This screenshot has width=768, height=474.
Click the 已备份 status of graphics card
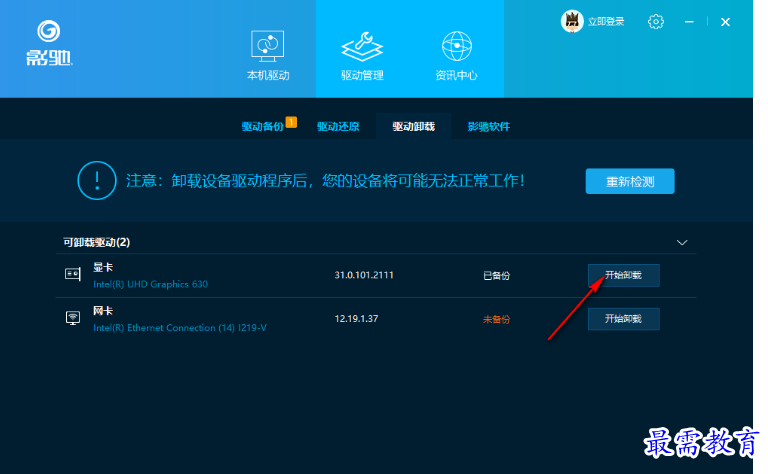(496, 276)
